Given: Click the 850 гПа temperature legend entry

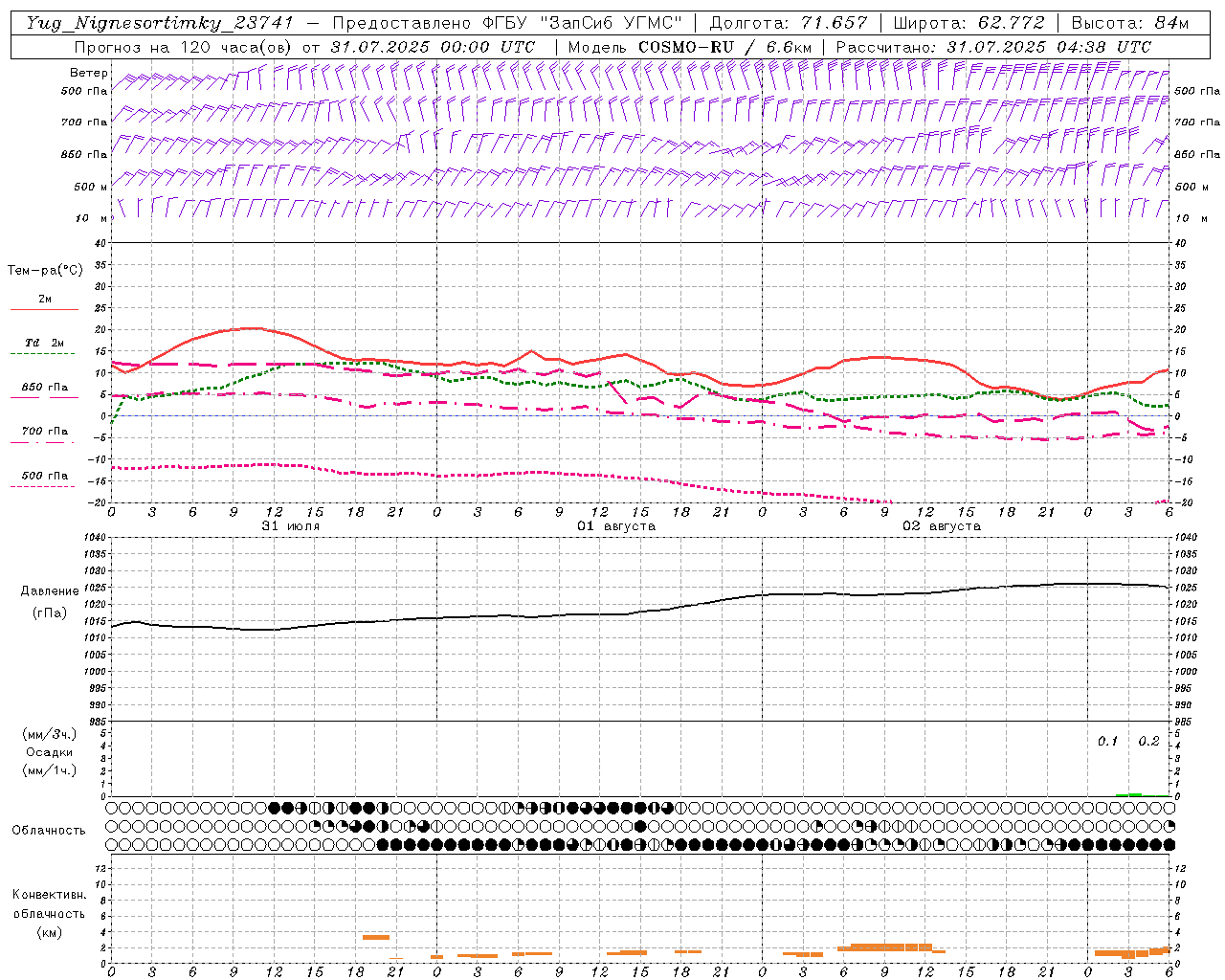Looking at the screenshot, I should pos(45,388).
